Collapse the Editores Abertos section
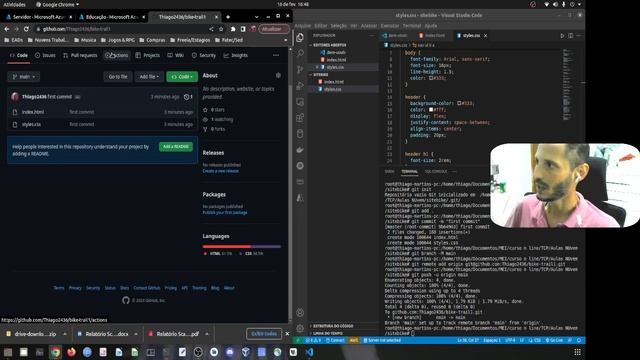The width and height of the screenshot is (640, 360). 329,45
